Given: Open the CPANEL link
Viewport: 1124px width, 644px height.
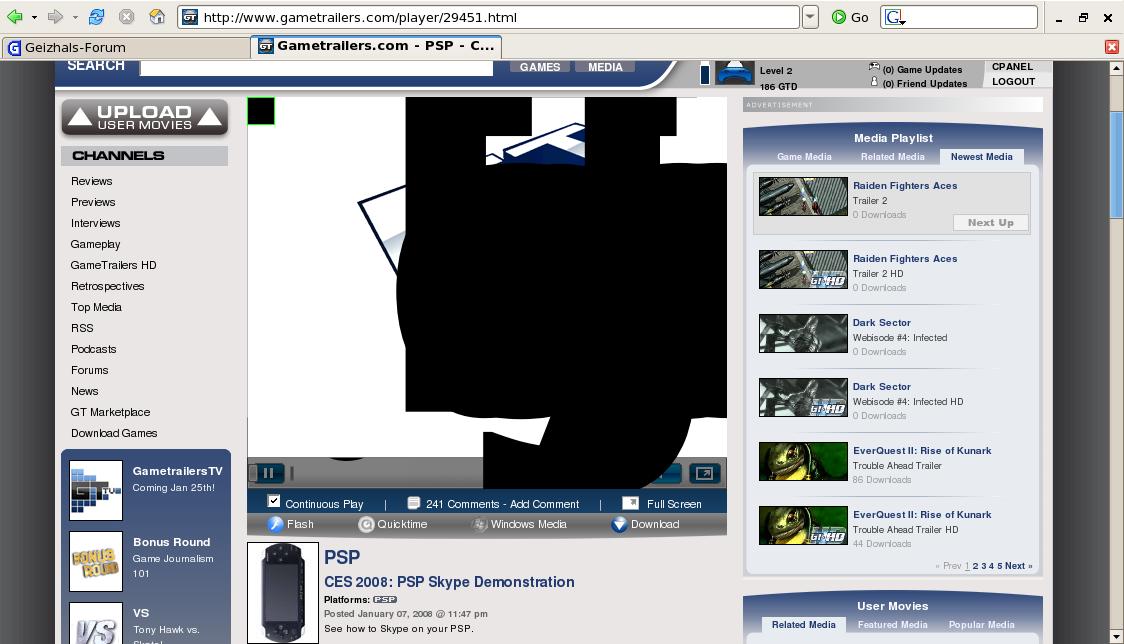Looking at the screenshot, I should pos(1012,67).
